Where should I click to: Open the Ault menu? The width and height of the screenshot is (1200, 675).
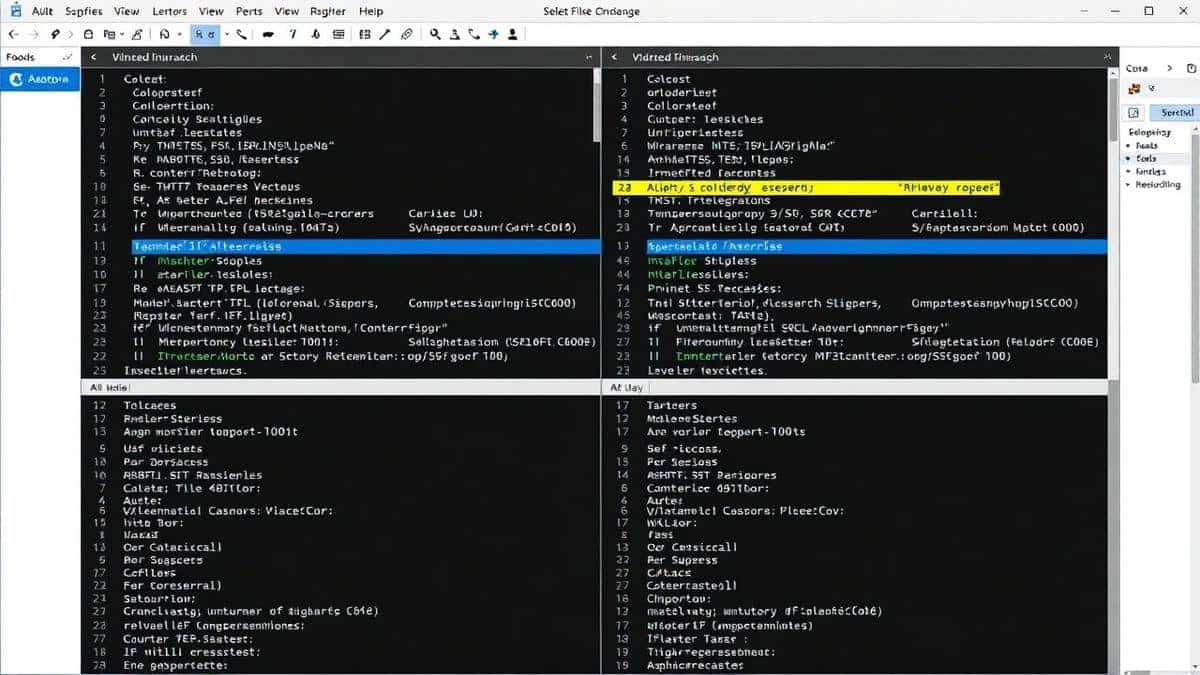point(43,11)
